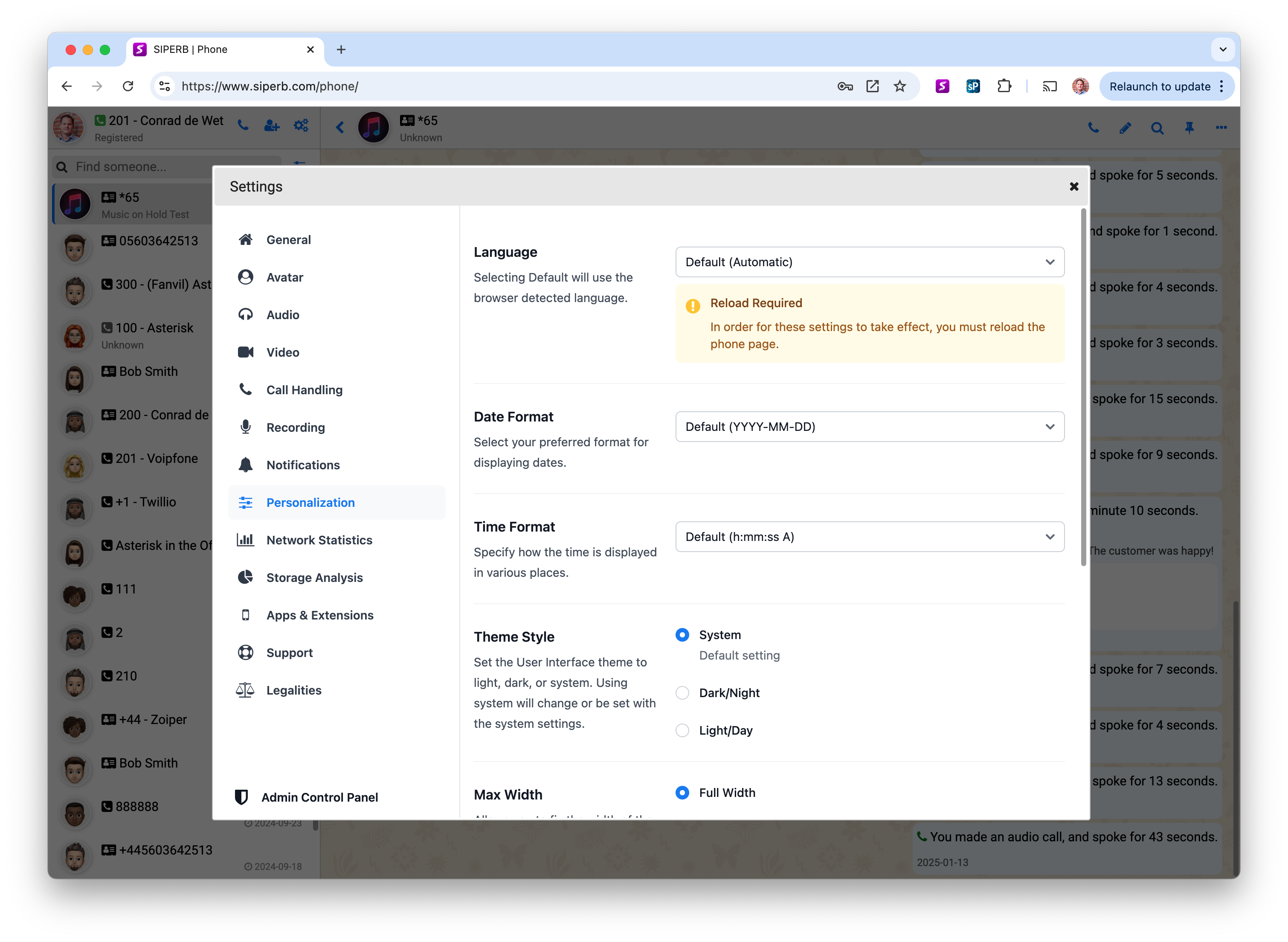Open the Chrome profile avatar

coord(1080,86)
